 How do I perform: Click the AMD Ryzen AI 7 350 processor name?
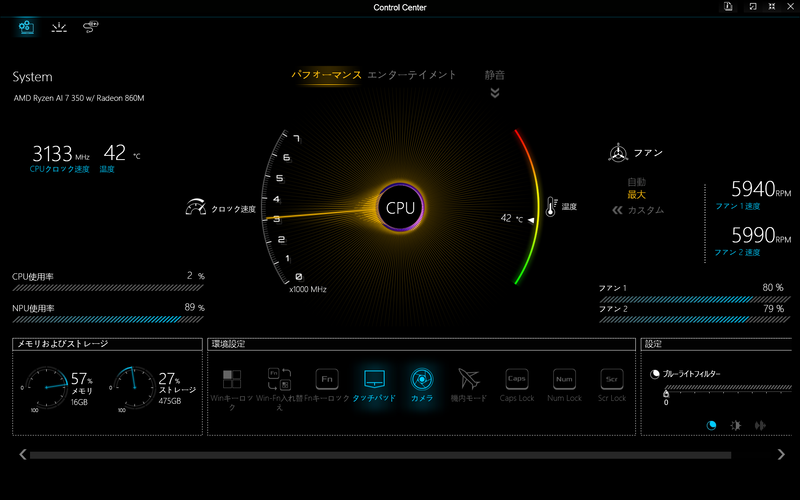click(x=79, y=98)
